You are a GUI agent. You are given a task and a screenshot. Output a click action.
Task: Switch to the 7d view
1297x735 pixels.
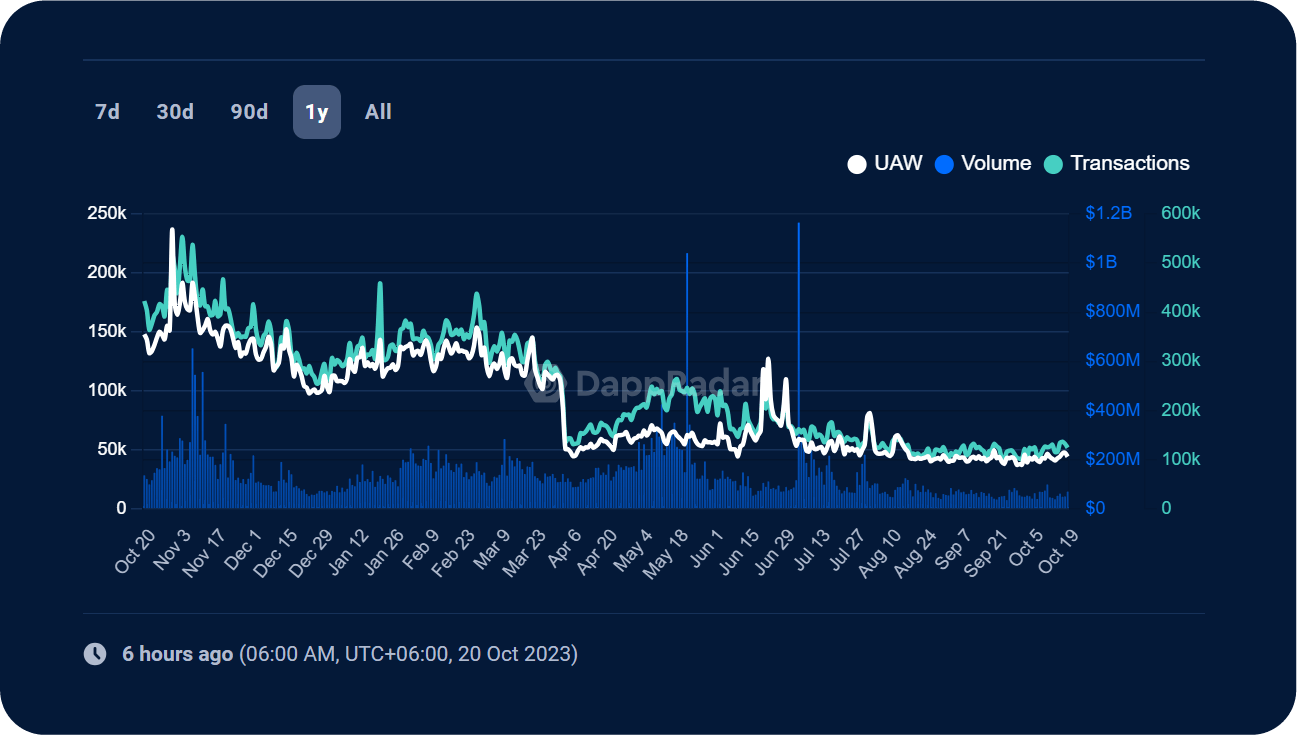(x=106, y=112)
